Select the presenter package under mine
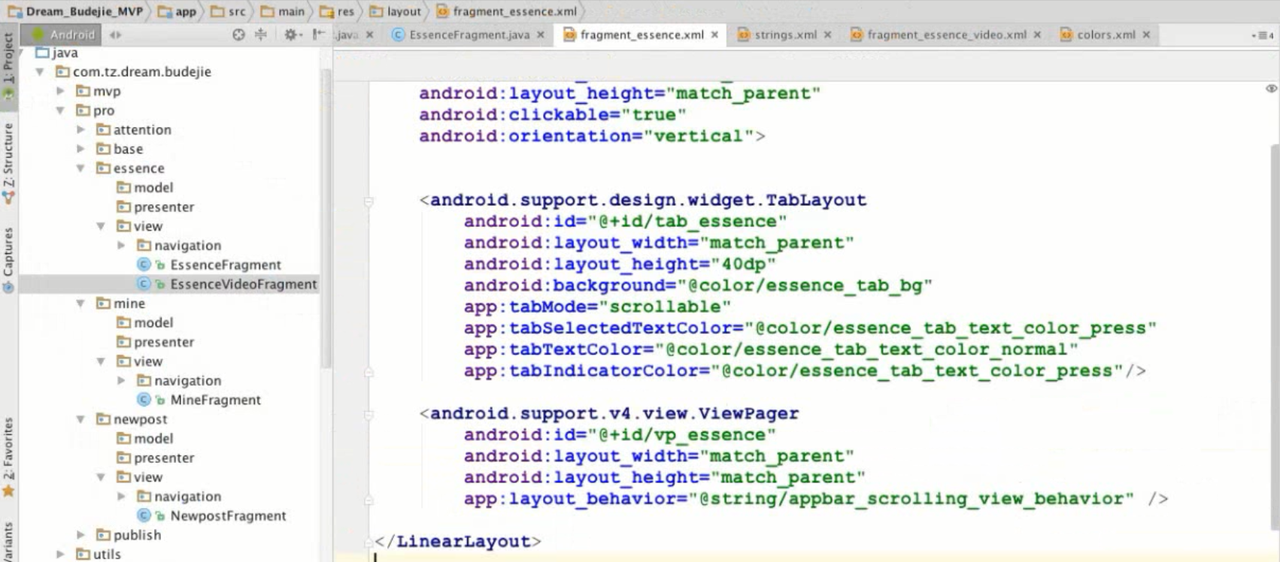This screenshot has width=1280, height=562. pos(164,342)
